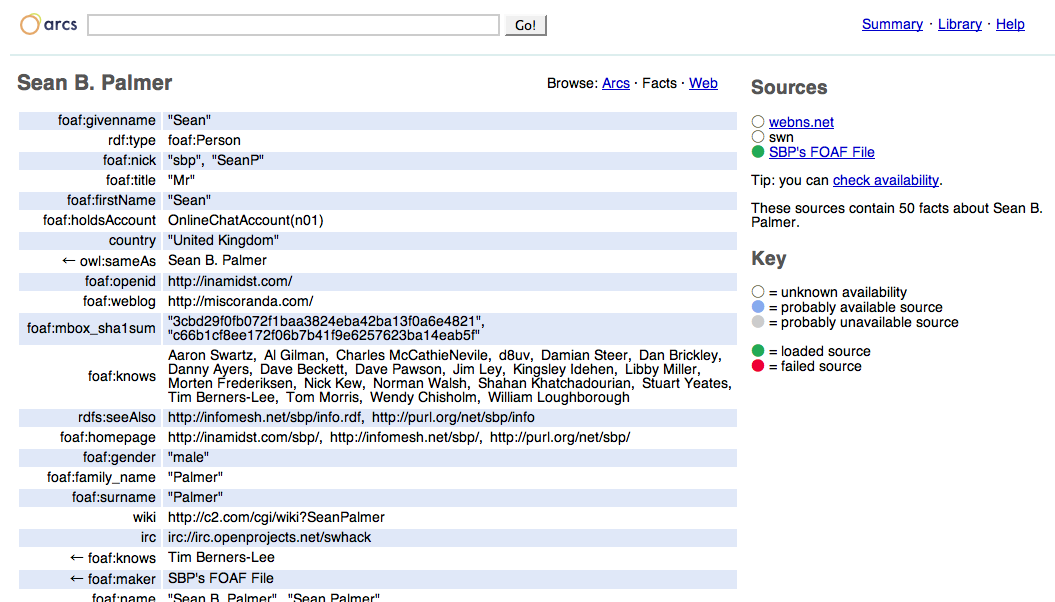Viewport: 1055px width, 602px height.
Task: Click the check availability link
Action: point(885,180)
